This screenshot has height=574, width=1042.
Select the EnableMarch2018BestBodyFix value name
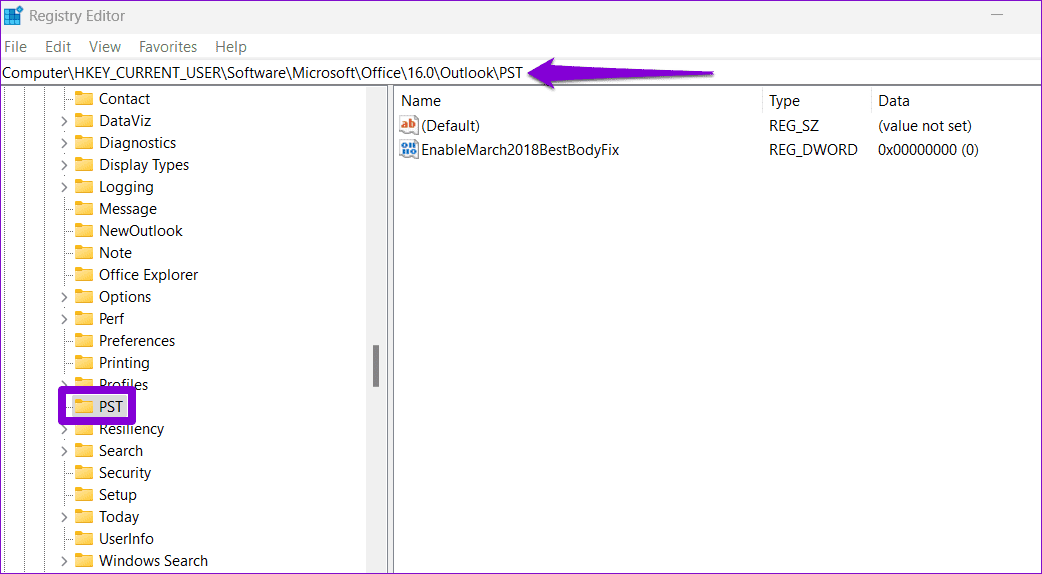tap(520, 149)
